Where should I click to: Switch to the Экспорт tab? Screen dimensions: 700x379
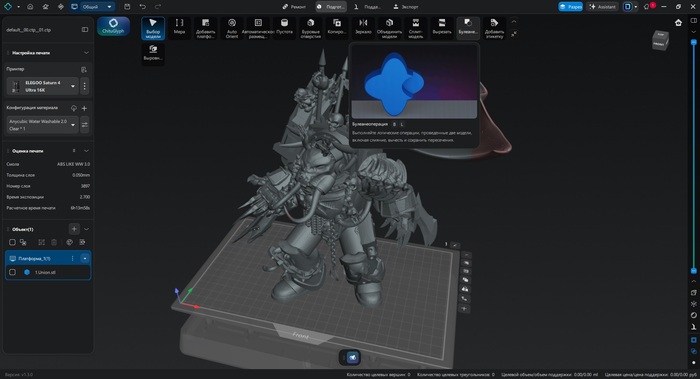(406, 7)
